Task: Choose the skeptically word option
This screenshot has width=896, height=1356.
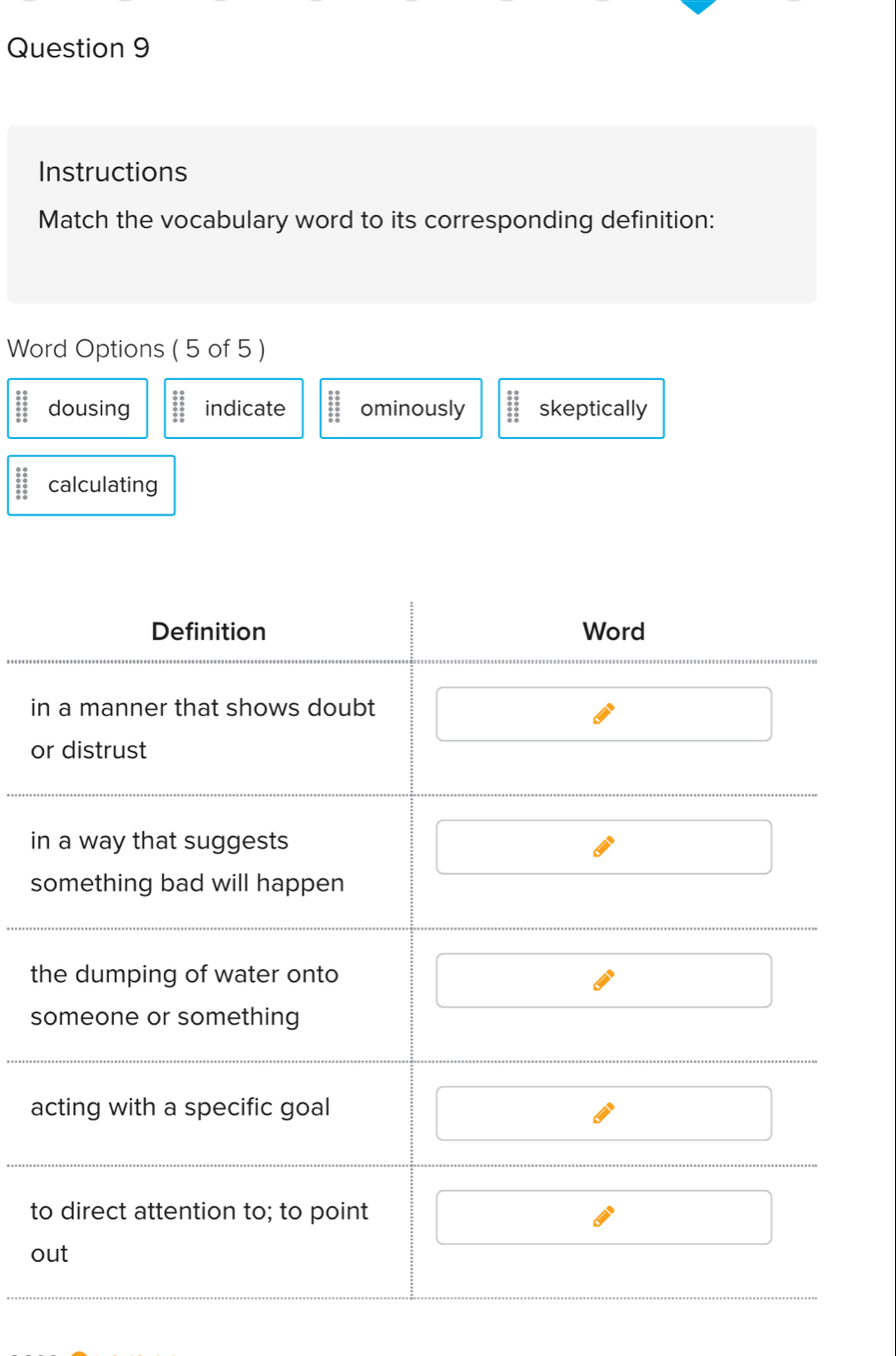Action: (x=593, y=408)
